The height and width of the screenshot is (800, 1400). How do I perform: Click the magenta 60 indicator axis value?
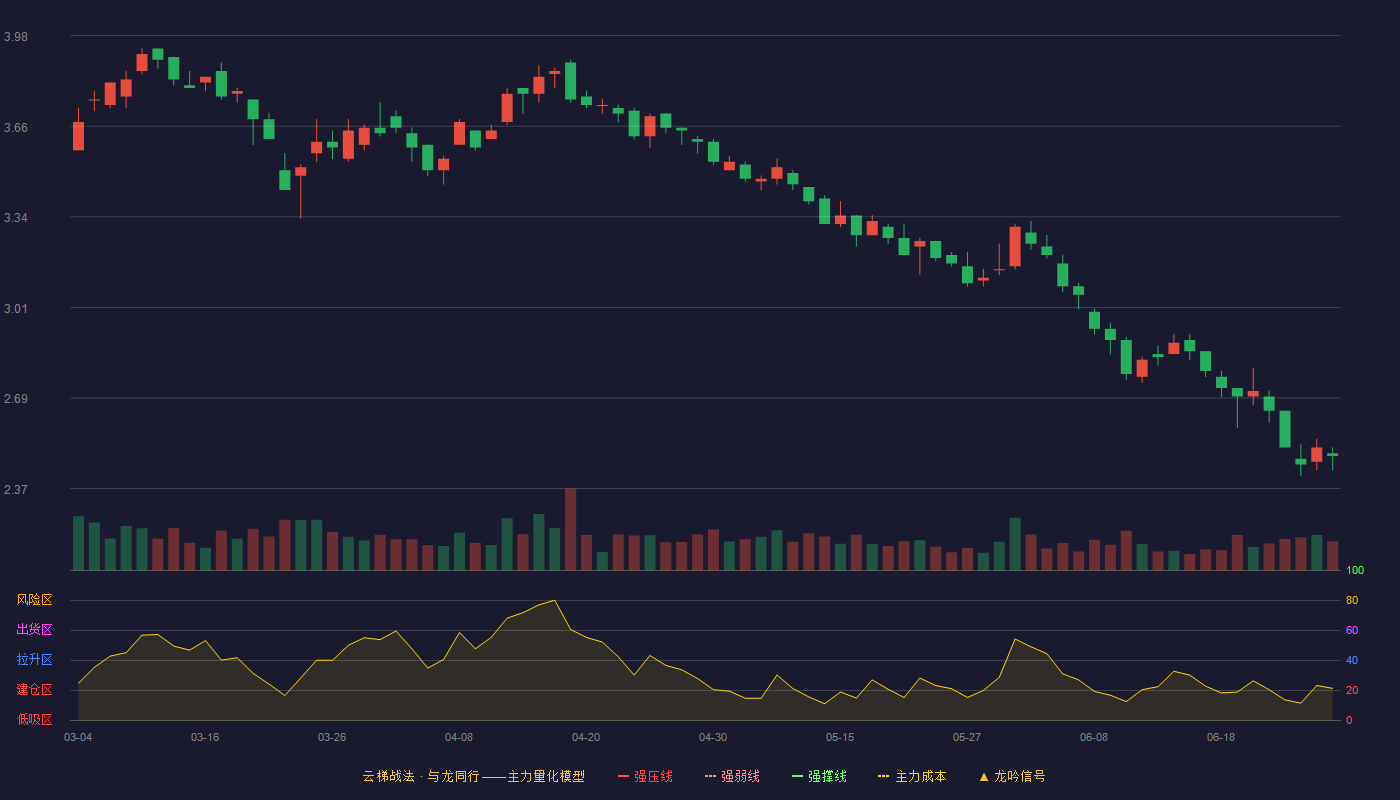(1352, 631)
